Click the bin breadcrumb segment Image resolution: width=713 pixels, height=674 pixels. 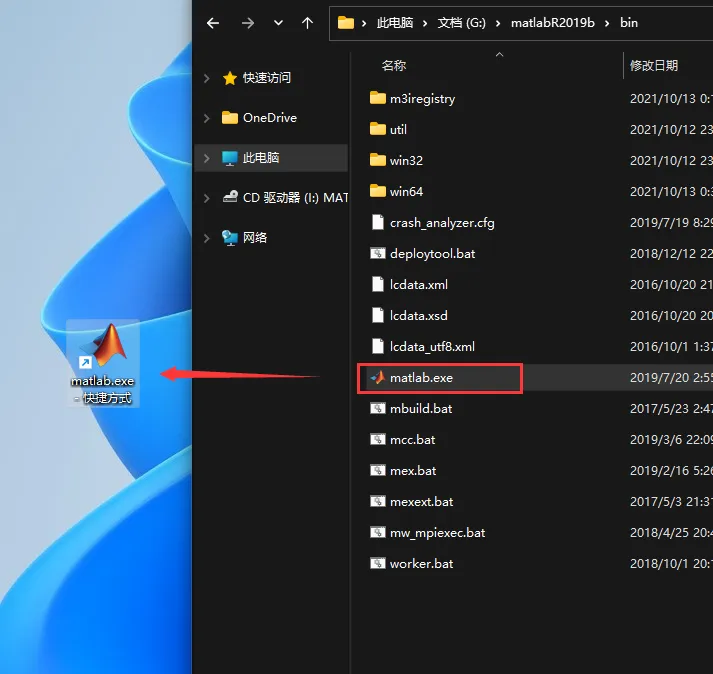pos(629,23)
